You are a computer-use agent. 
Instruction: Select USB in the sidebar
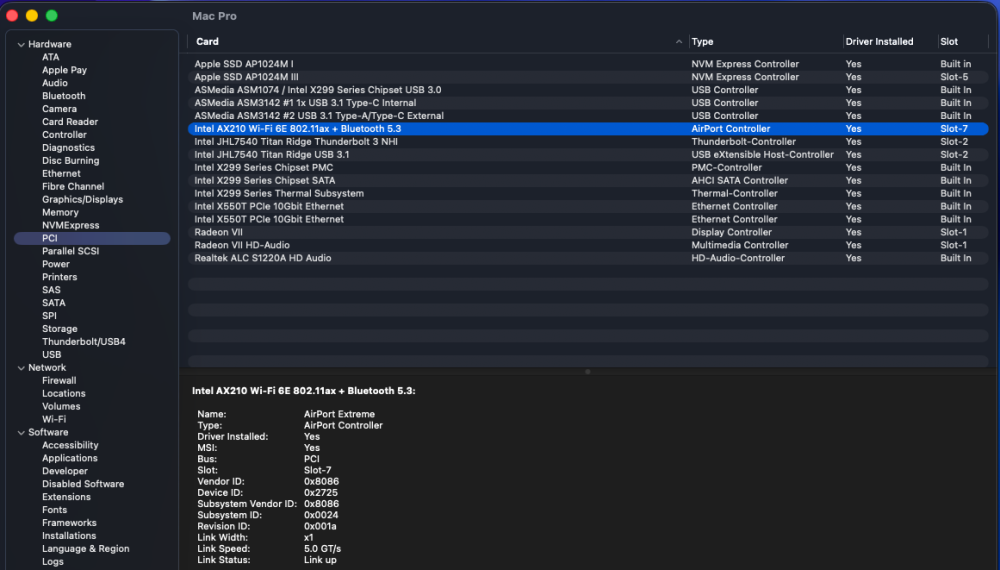pyautogui.click(x=52, y=354)
